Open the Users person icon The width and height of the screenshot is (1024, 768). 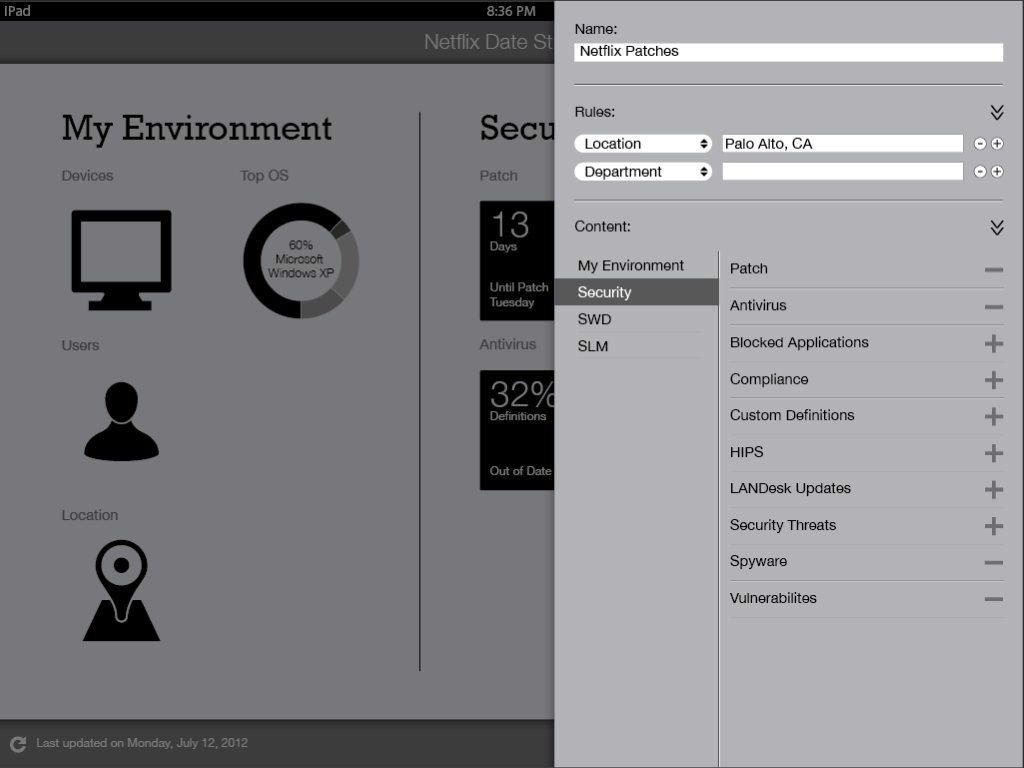121,421
